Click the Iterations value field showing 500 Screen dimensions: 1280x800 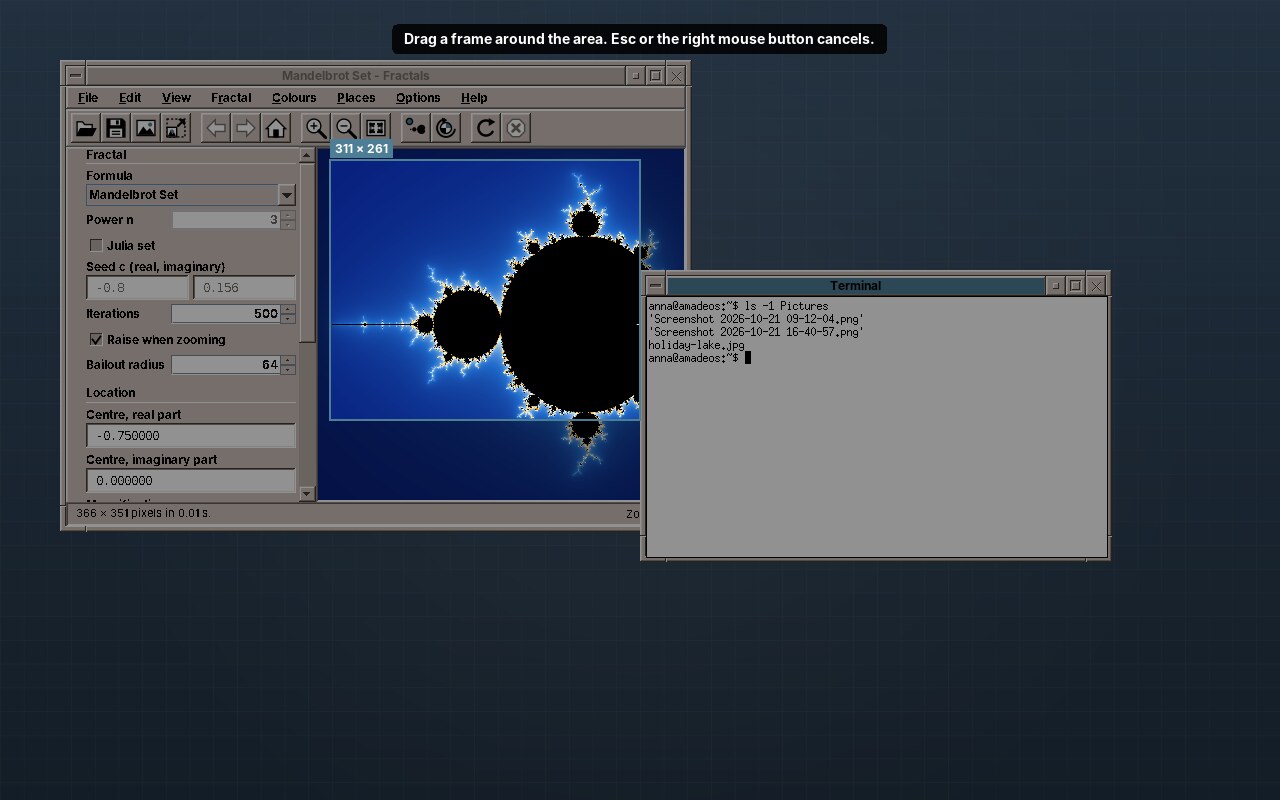226,314
